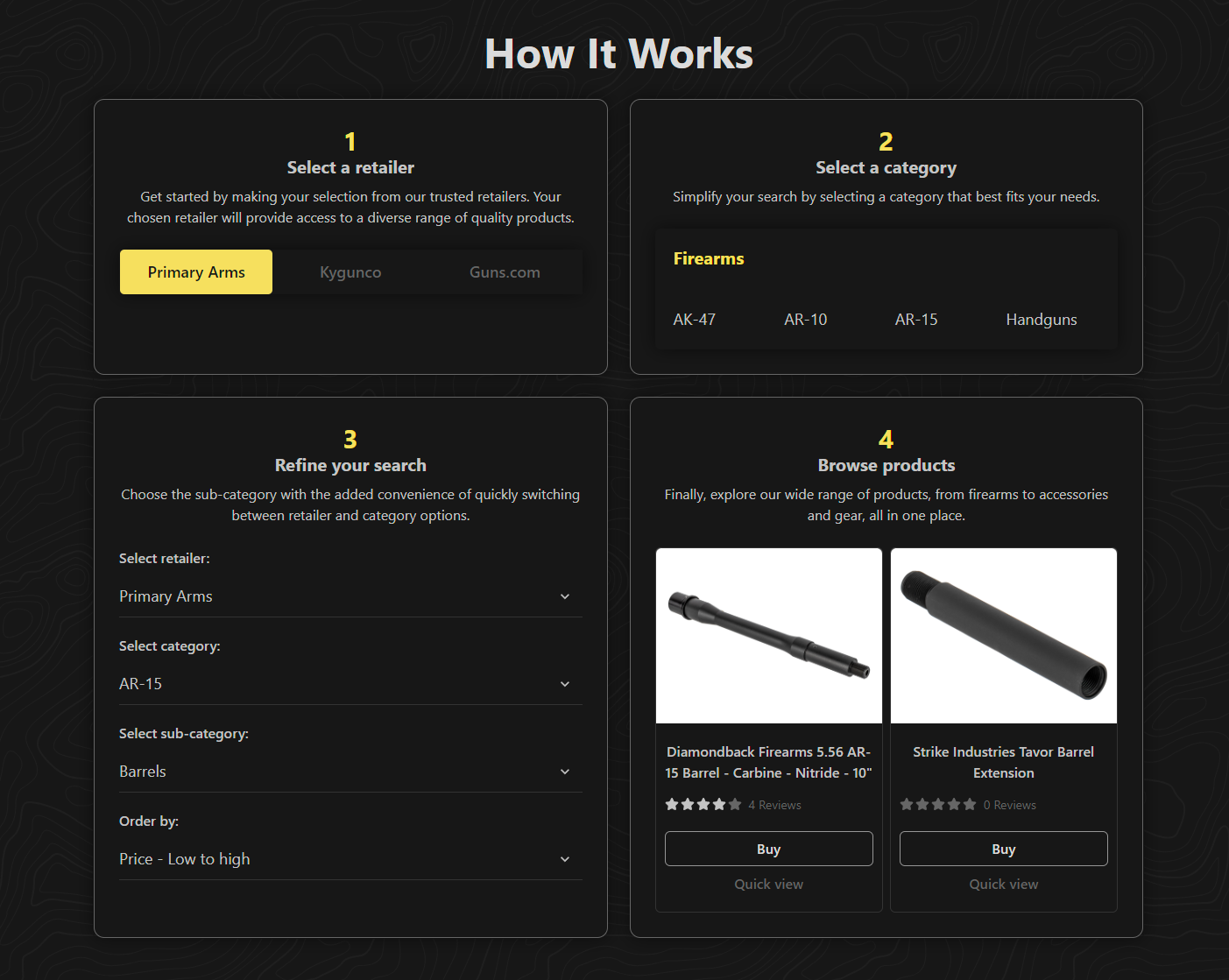Choose the Guns.com retailer tab
Screen dimensions: 1229x980
(505, 271)
